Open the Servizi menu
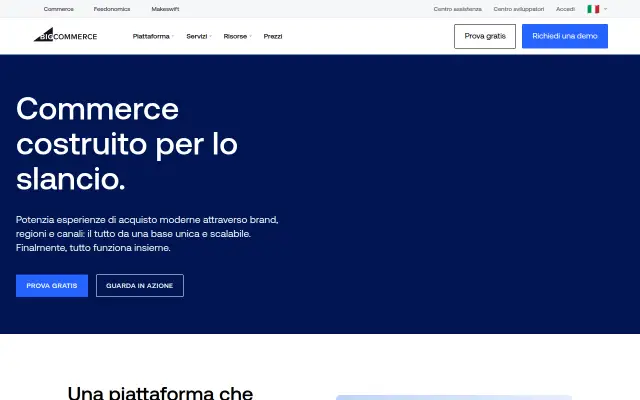Viewport: 640px width, 400px height. (199, 36)
